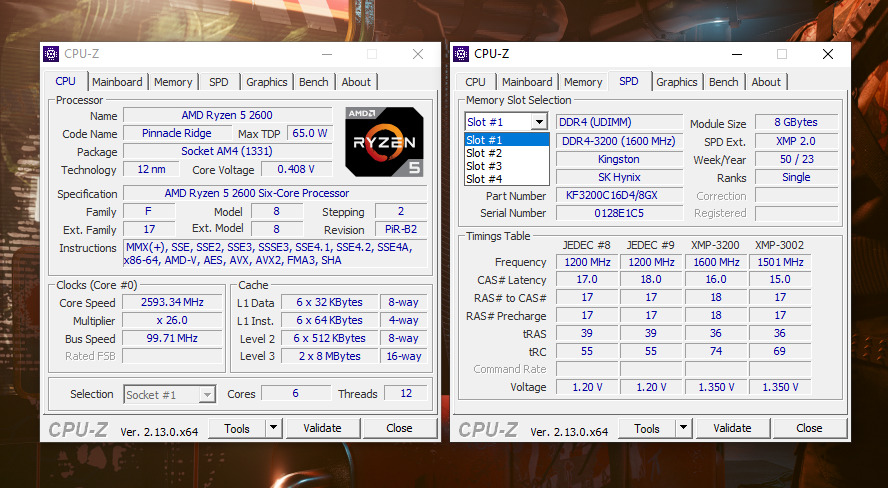Click the Max TDP value 65.0 W
Viewport: 888px width, 488px height.
pyautogui.click(x=310, y=133)
